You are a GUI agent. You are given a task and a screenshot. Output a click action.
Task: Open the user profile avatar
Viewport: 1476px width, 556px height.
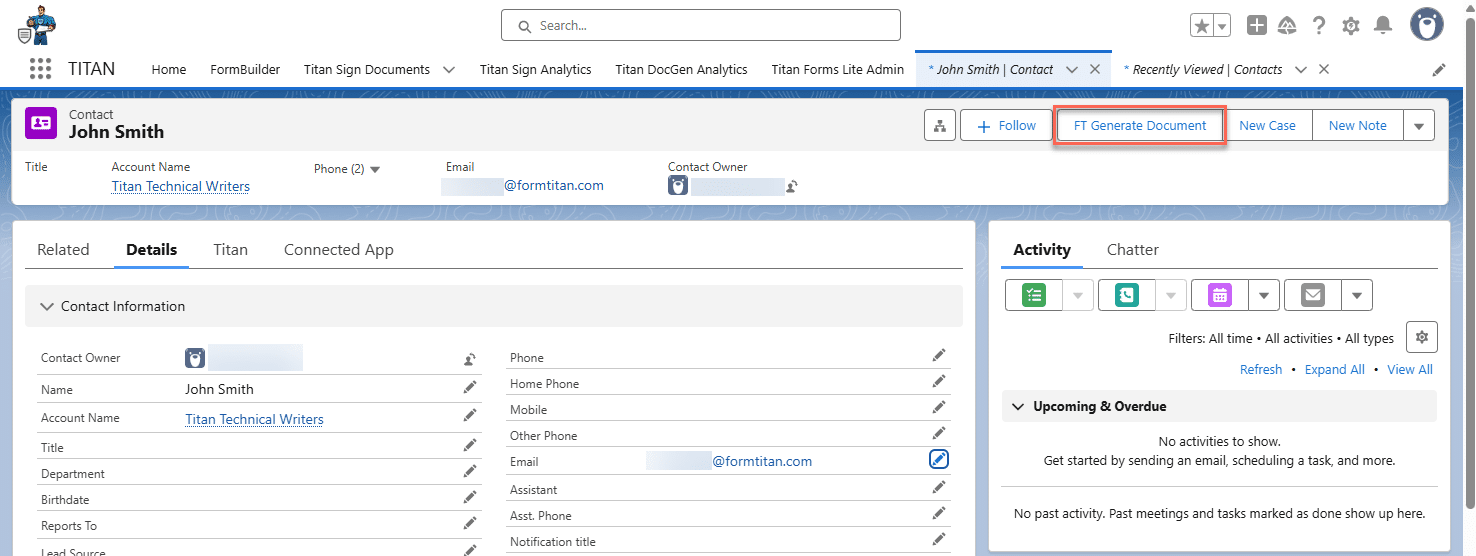click(1427, 24)
